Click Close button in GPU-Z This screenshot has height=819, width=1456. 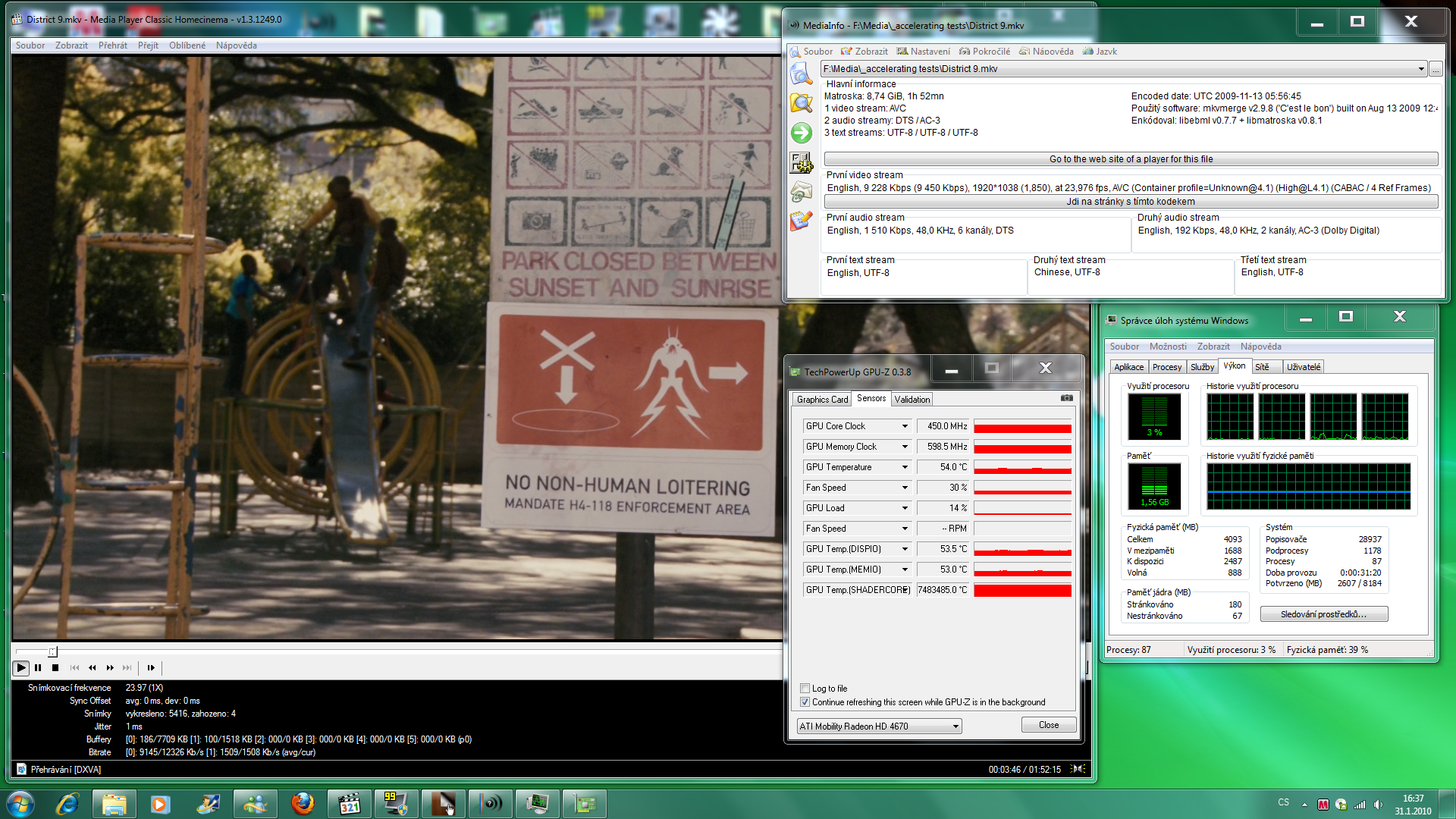[1049, 725]
